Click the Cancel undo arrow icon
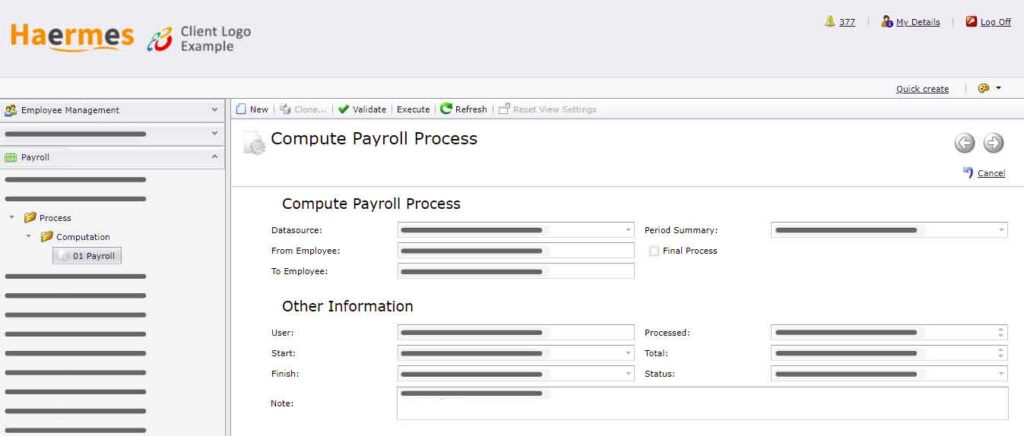Viewport: 1024px width, 436px height. pos(968,172)
